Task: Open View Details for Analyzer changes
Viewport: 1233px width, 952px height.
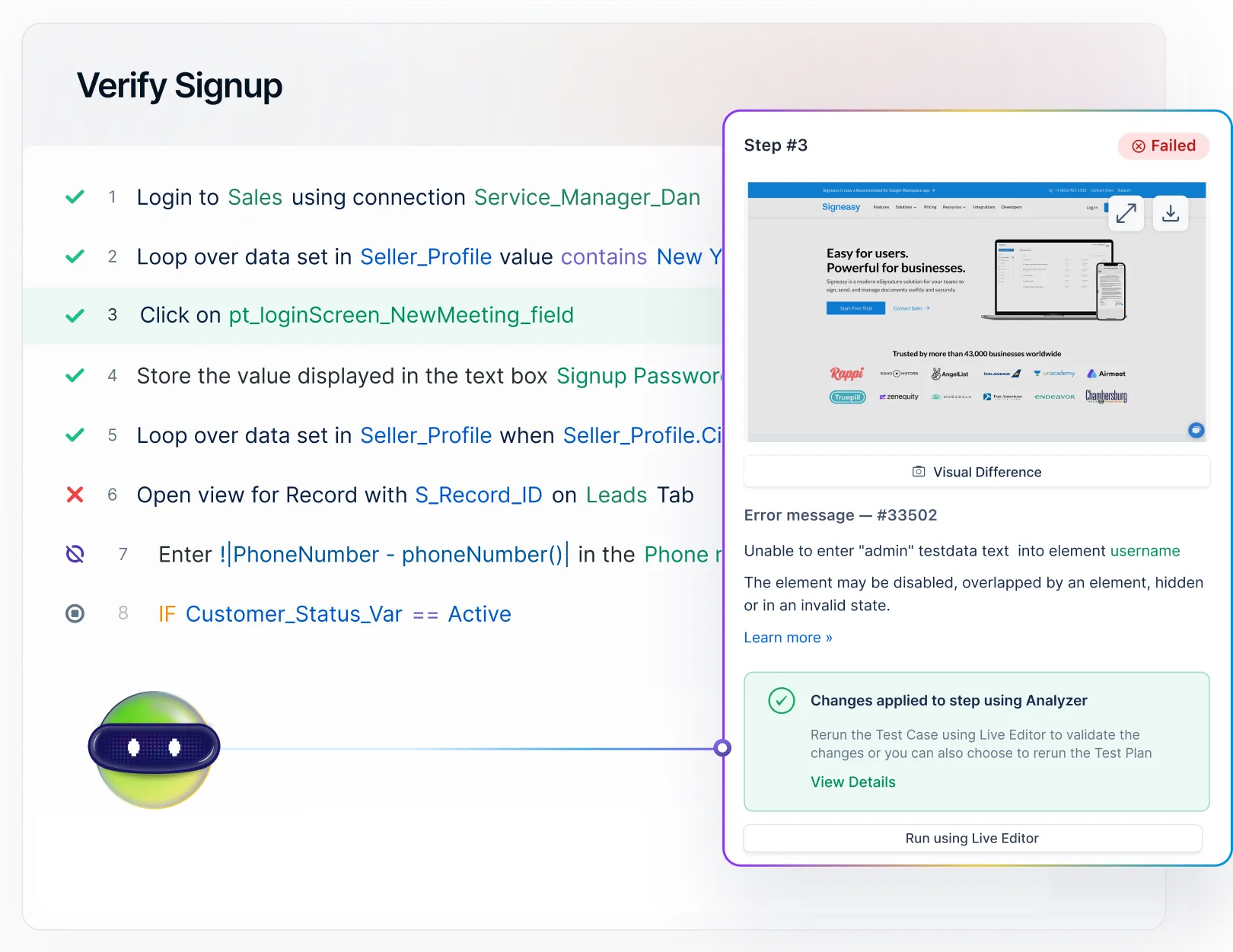Action: point(852,782)
